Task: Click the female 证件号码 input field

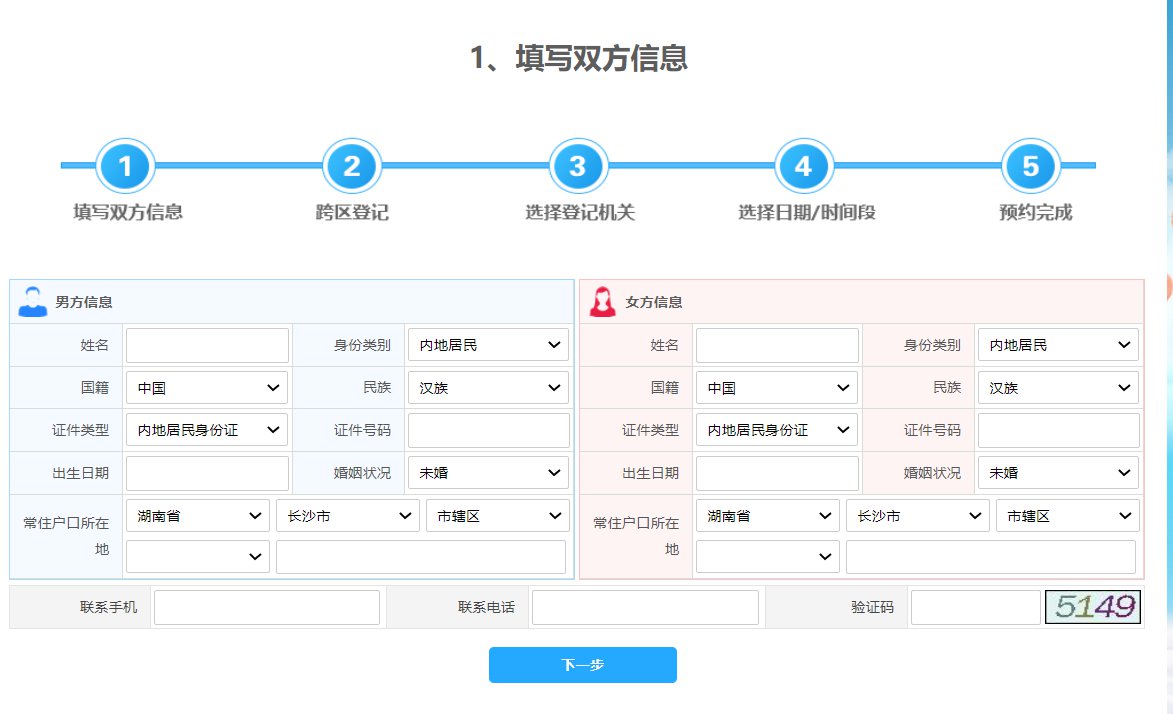Action: (x=1058, y=430)
